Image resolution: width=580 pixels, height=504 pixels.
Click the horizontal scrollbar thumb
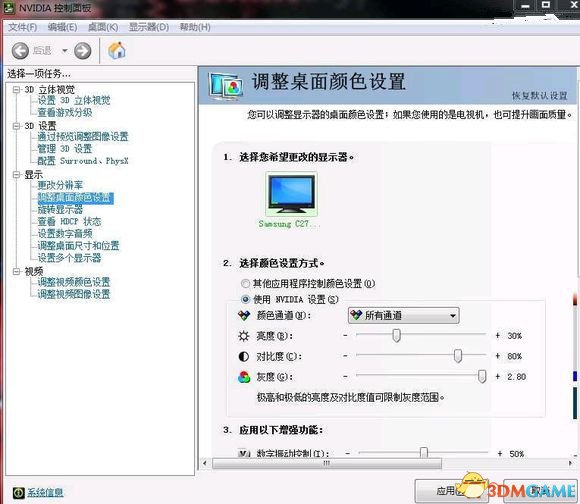pos(327,463)
